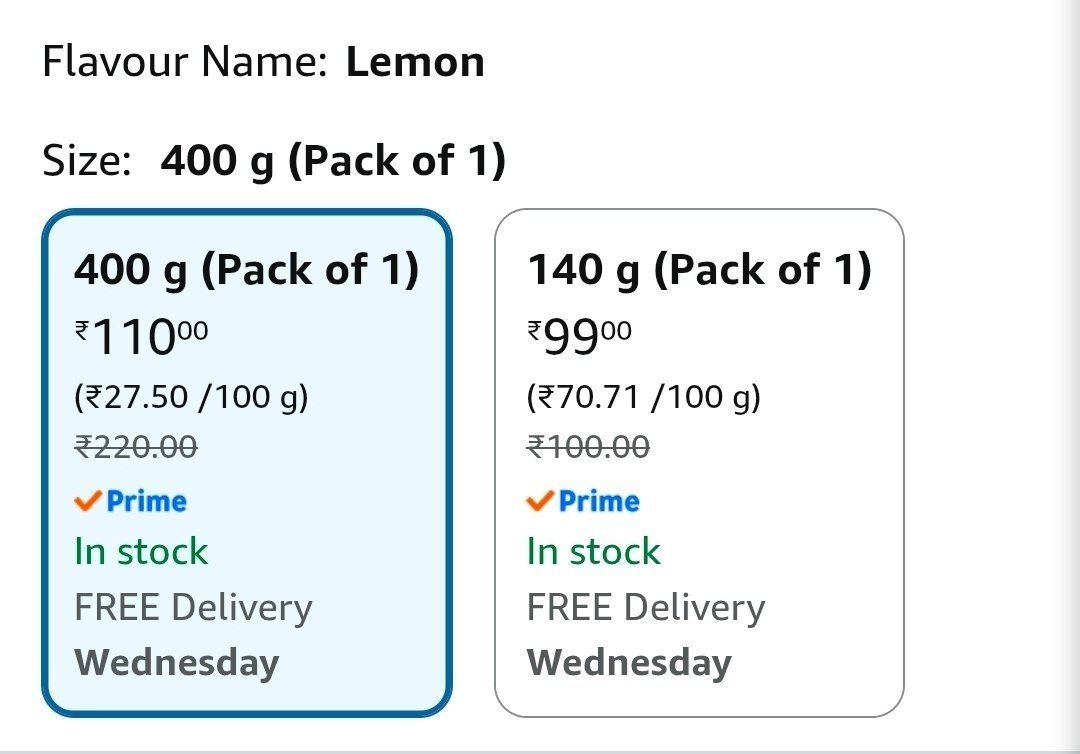The width and height of the screenshot is (1080, 754).
Task: Click Wednesday delivery date in 140 g card
Action: [629, 662]
